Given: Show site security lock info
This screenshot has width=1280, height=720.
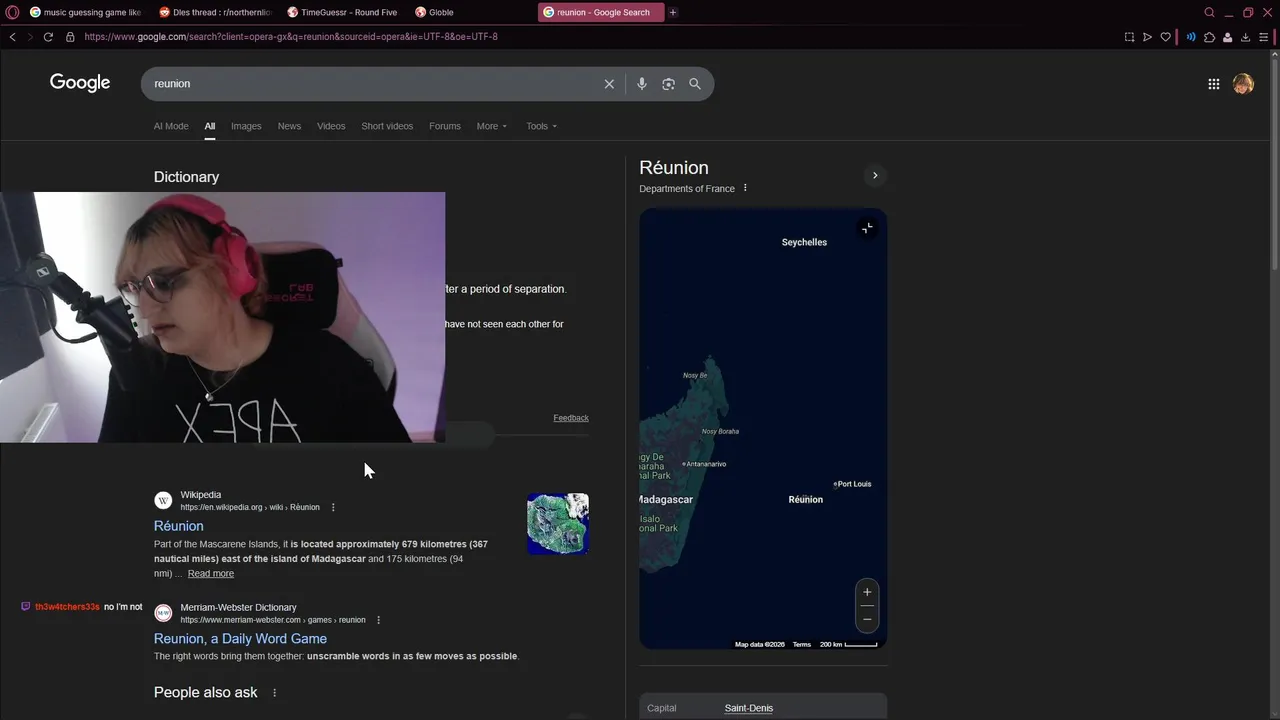Looking at the screenshot, I should click(x=70, y=37).
